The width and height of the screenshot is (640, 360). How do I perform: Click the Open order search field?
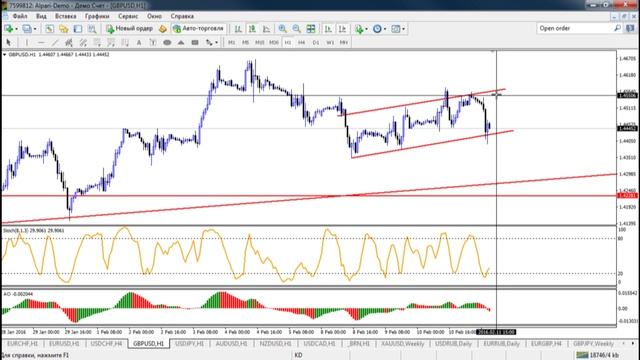point(575,28)
